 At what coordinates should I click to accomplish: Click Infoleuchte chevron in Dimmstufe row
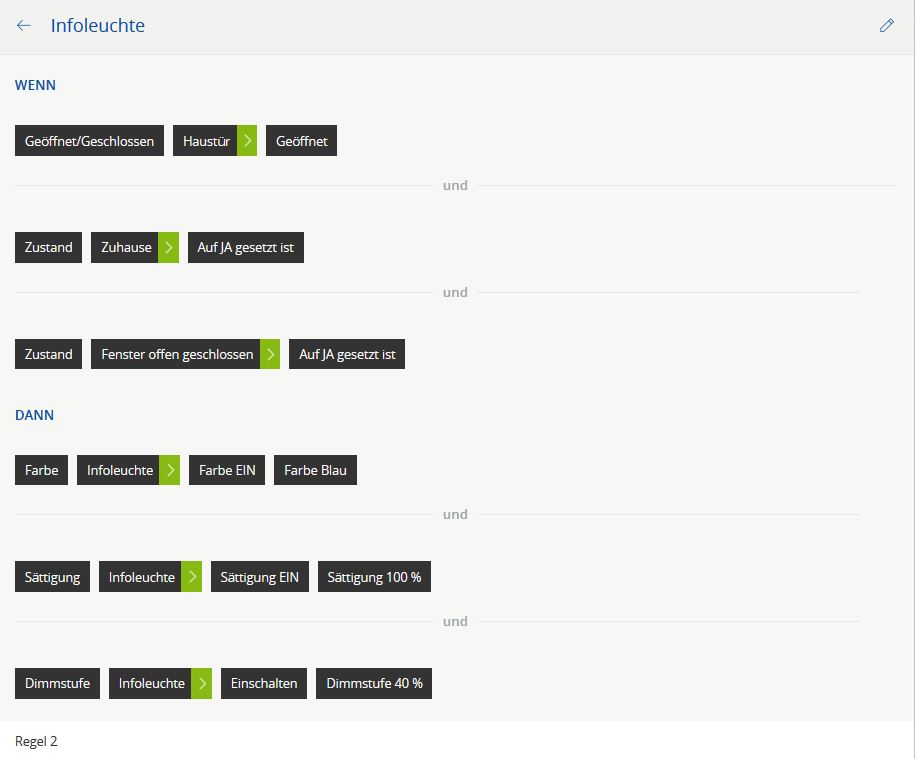coord(202,684)
